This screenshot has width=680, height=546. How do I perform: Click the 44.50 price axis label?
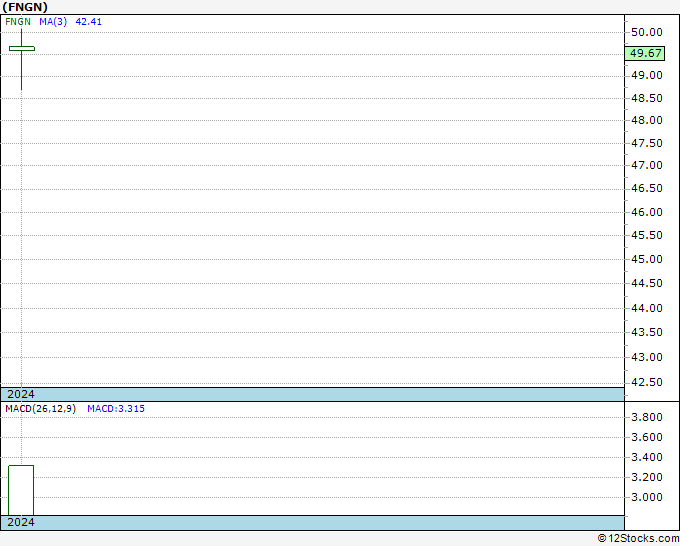tap(647, 283)
